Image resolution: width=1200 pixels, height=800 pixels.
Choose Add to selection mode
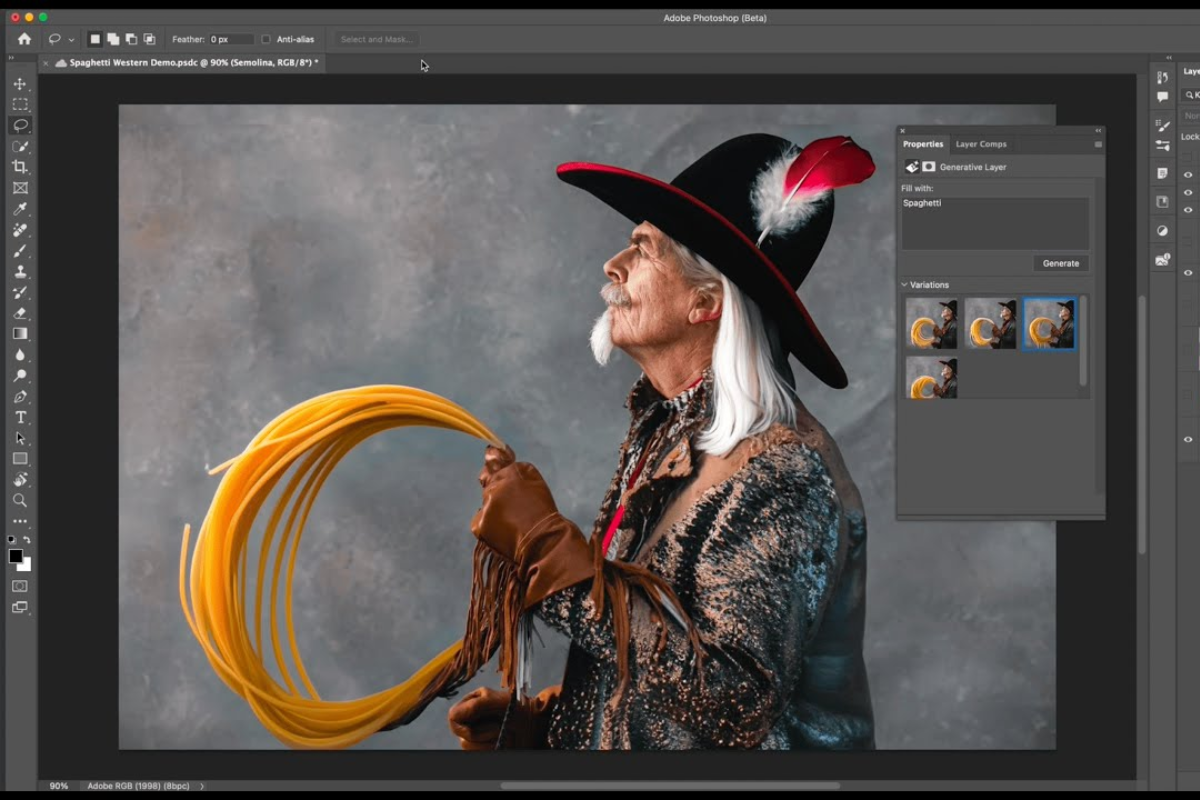[113, 40]
